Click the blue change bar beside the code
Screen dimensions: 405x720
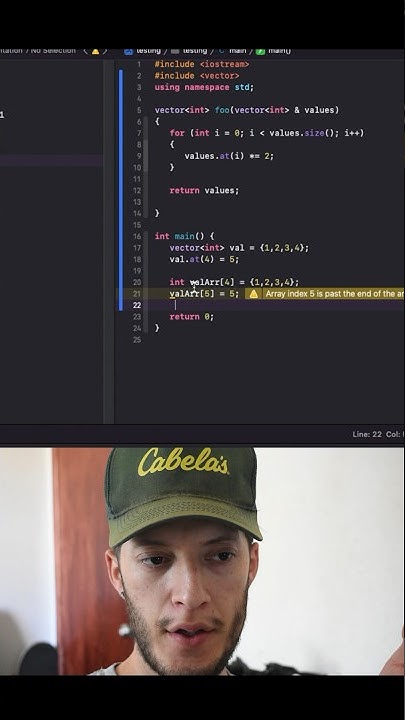(121, 190)
